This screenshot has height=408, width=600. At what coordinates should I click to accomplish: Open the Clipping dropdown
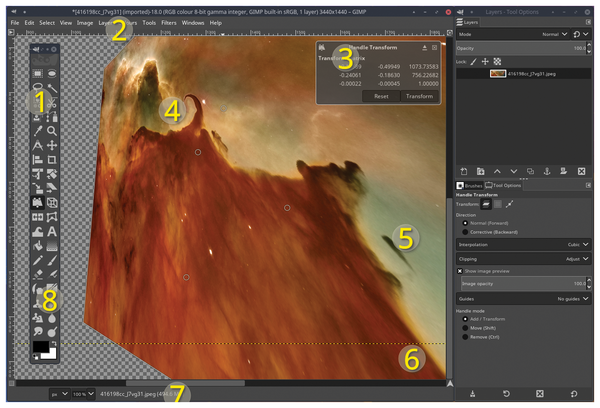click(523, 259)
